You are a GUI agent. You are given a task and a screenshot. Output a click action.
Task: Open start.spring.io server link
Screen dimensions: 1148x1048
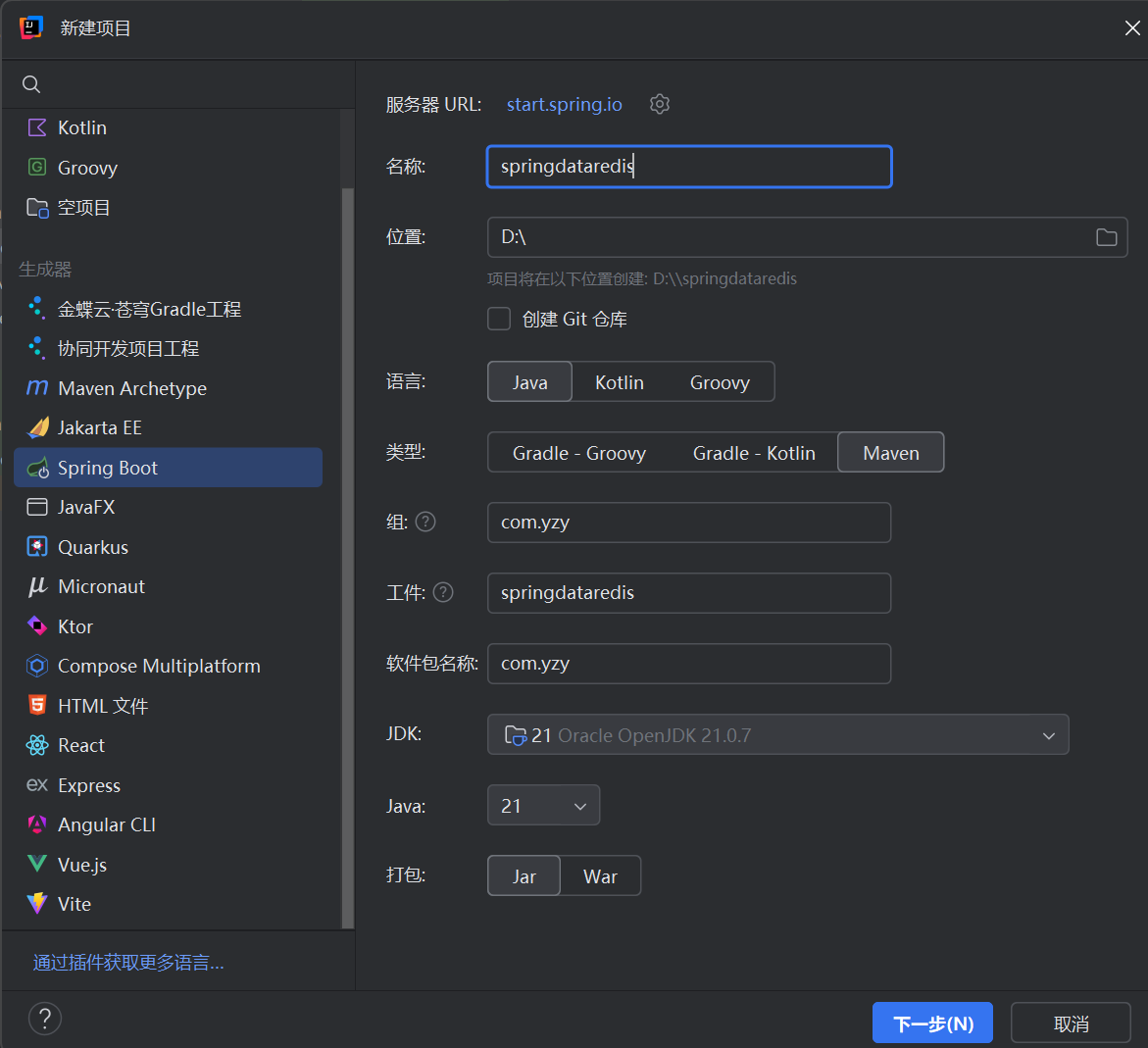(565, 104)
